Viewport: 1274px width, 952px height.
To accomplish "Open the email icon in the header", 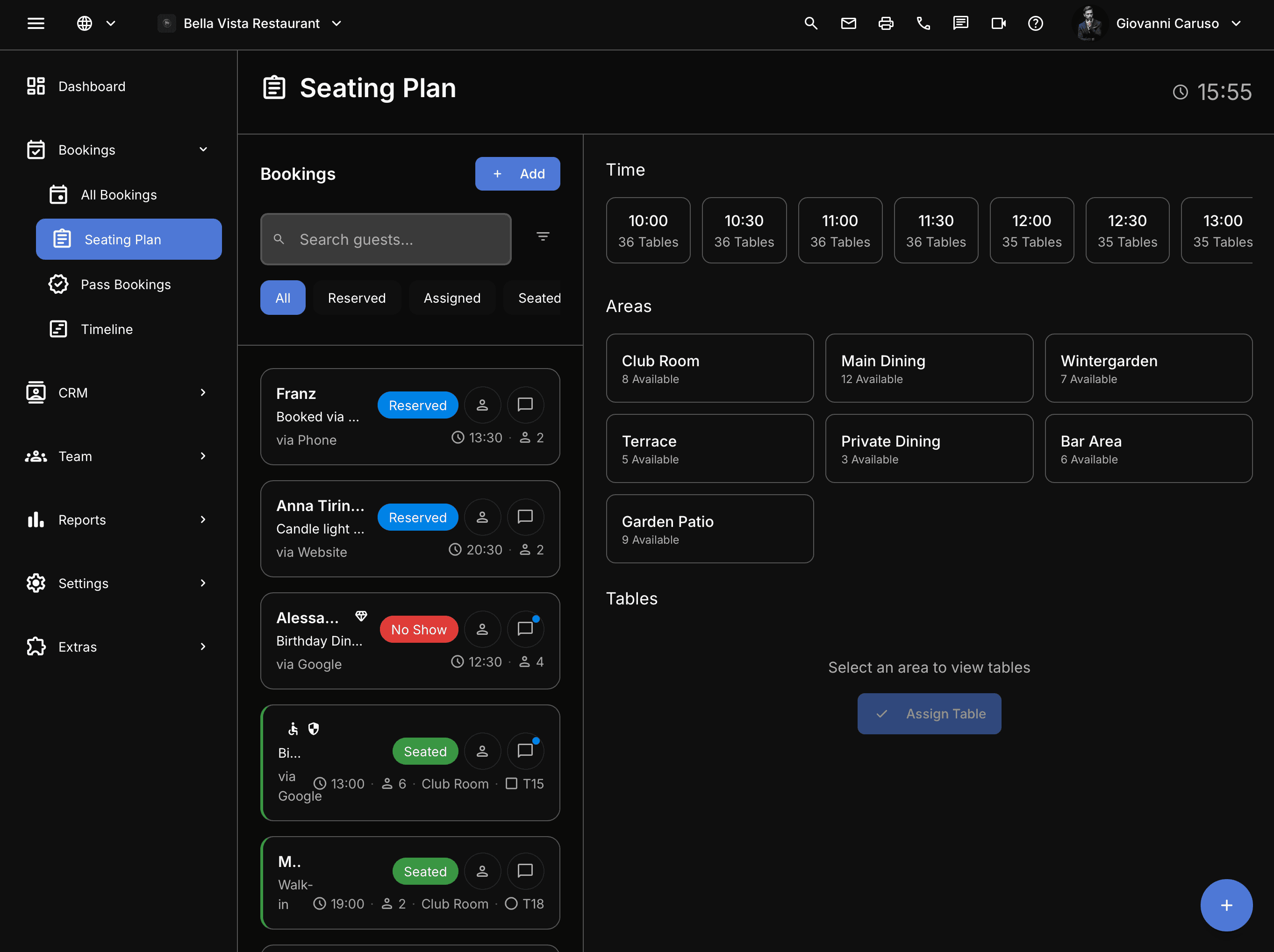I will click(848, 24).
